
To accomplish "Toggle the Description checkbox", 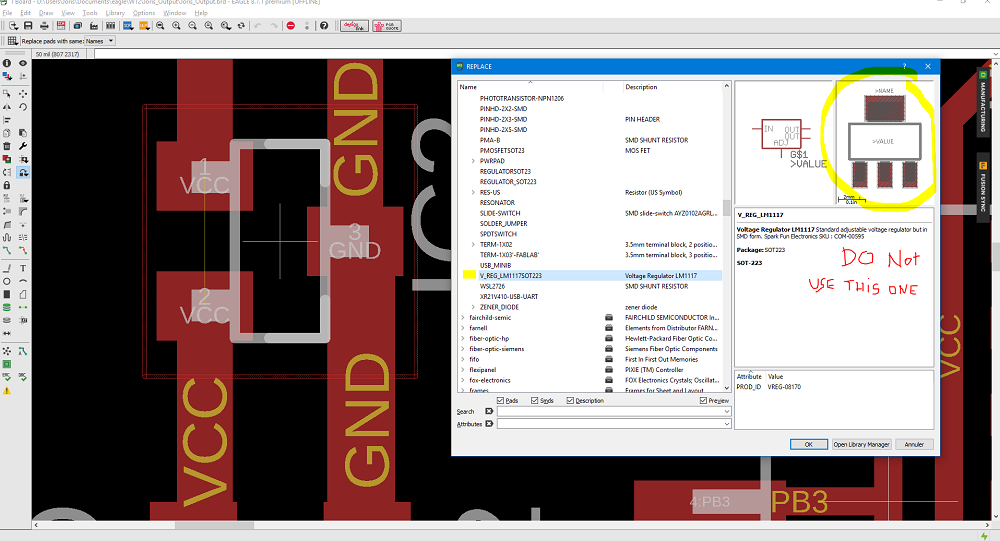I will (x=570, y=401).
